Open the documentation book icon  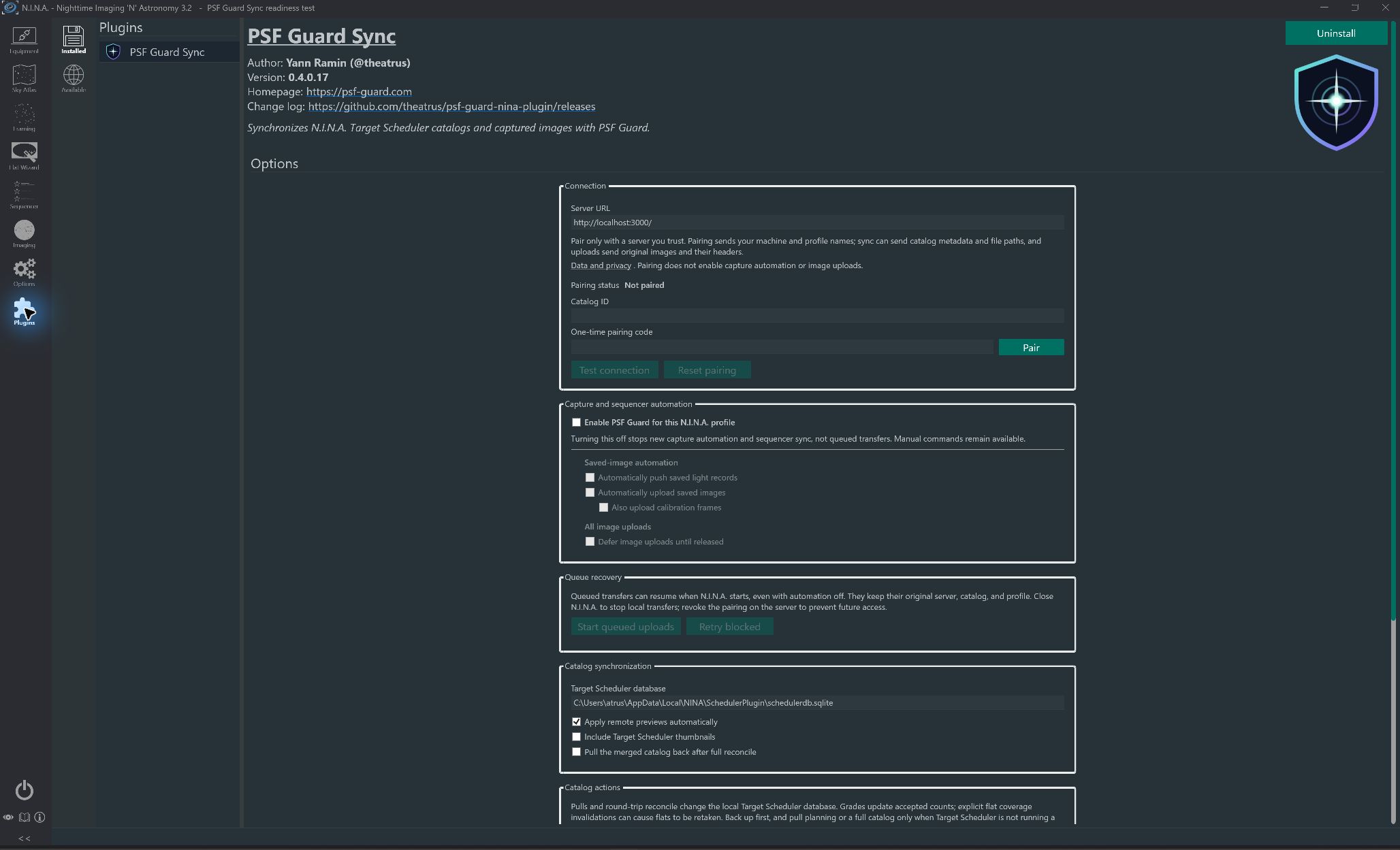(25, 817)
